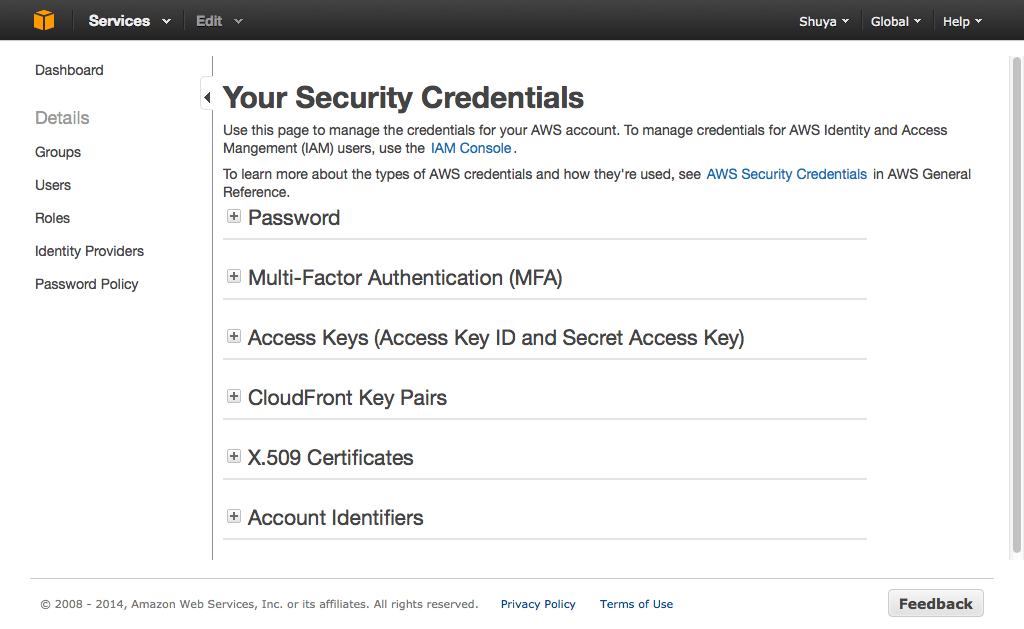
Task: Open the Edit dropdown in top bar
Action: coord(219,21)
